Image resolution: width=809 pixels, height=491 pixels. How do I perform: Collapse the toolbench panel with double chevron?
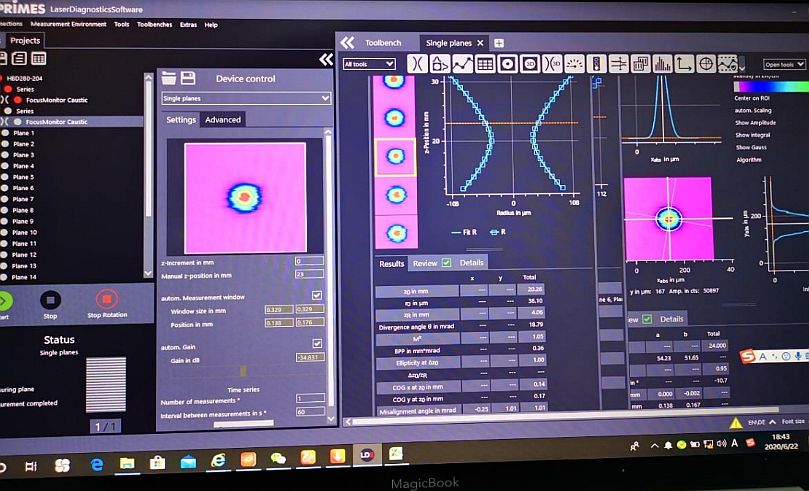point(347,43)
